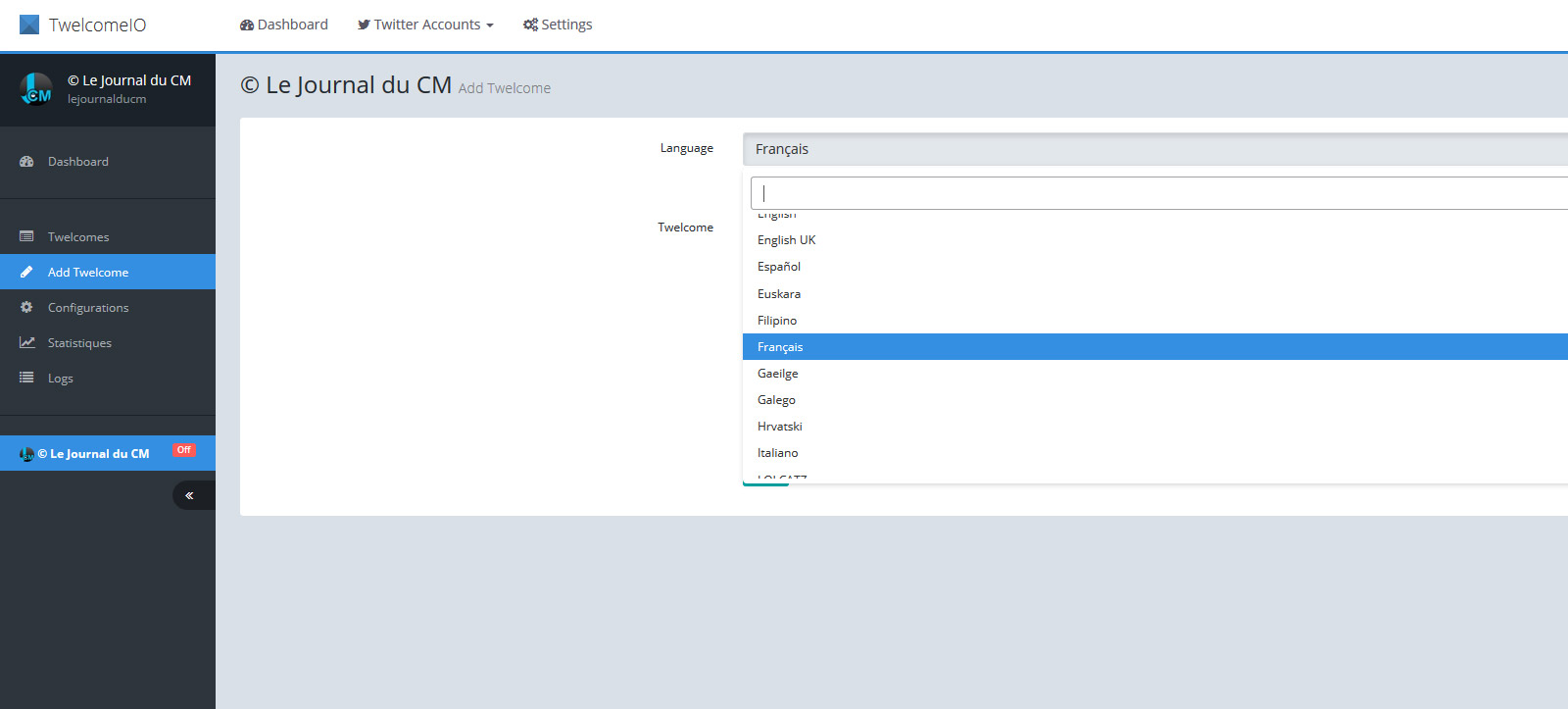
Task: Click the Twitter bird icon in the navbar
Action: [x=364, y=25]
